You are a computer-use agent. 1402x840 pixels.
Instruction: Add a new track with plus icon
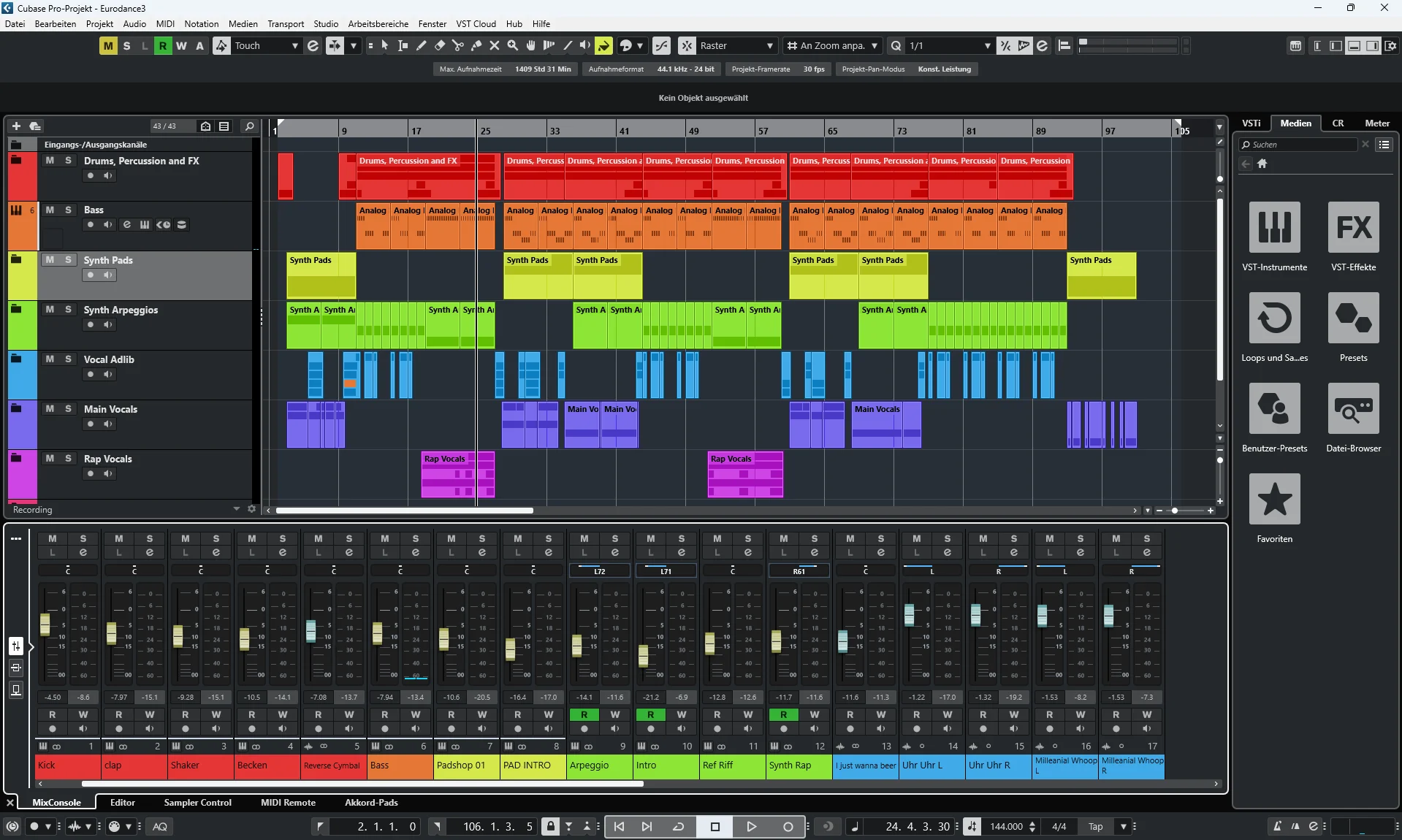16,126
